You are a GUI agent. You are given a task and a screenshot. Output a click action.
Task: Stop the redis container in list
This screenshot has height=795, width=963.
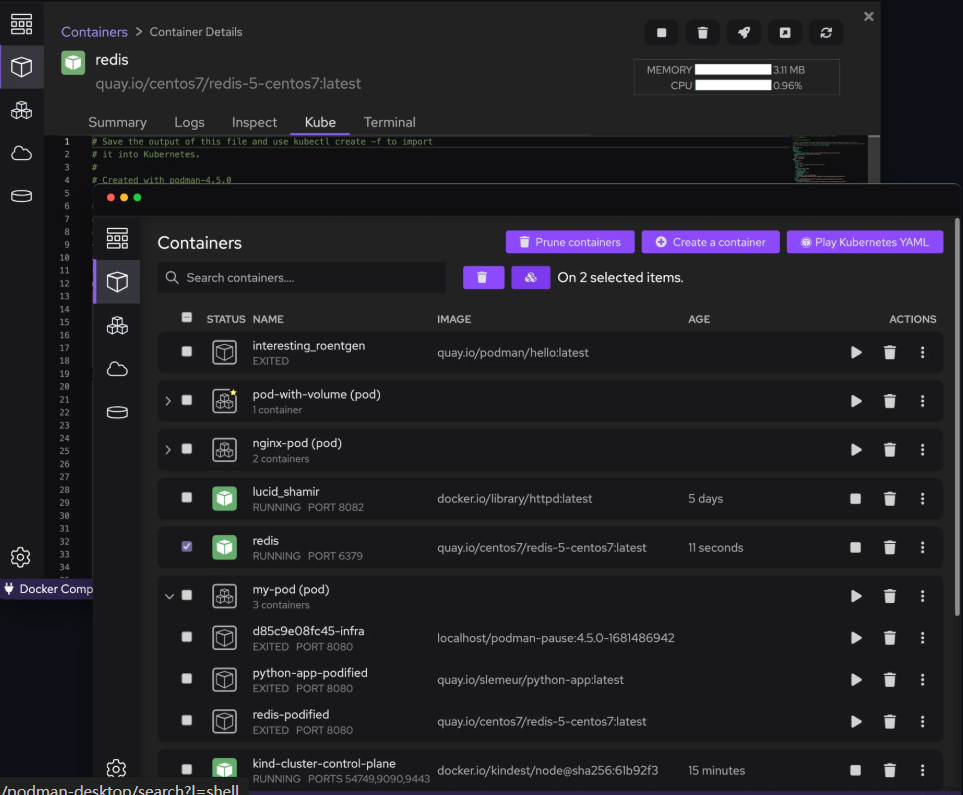pos(856,547)
